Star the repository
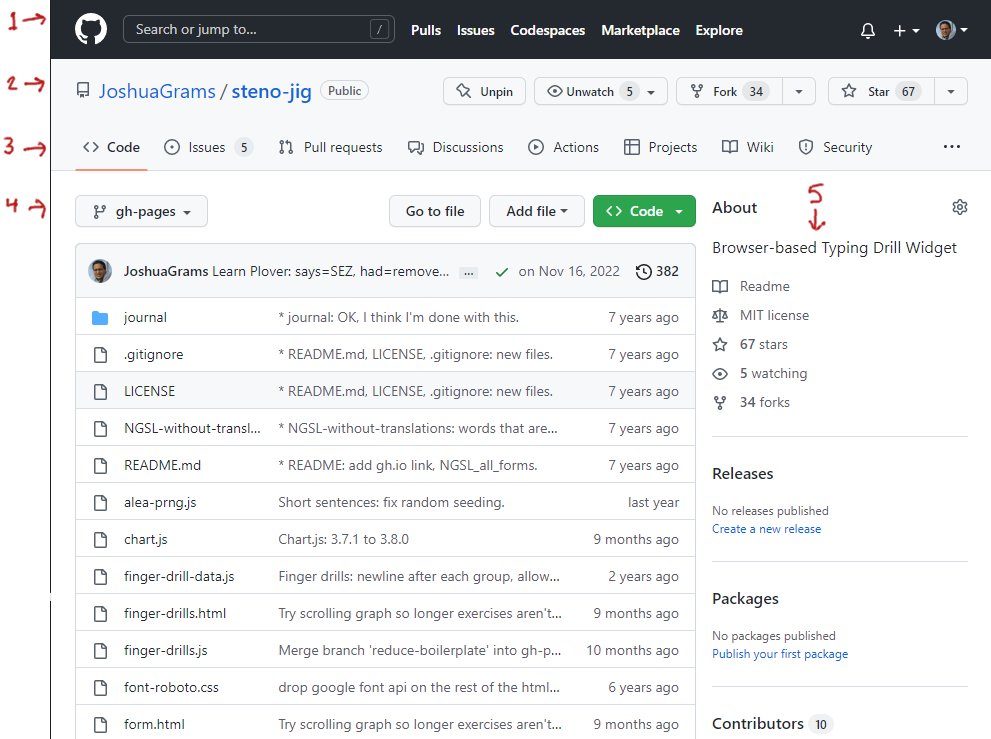Screen dimensions: 991x739 [881, 92]
